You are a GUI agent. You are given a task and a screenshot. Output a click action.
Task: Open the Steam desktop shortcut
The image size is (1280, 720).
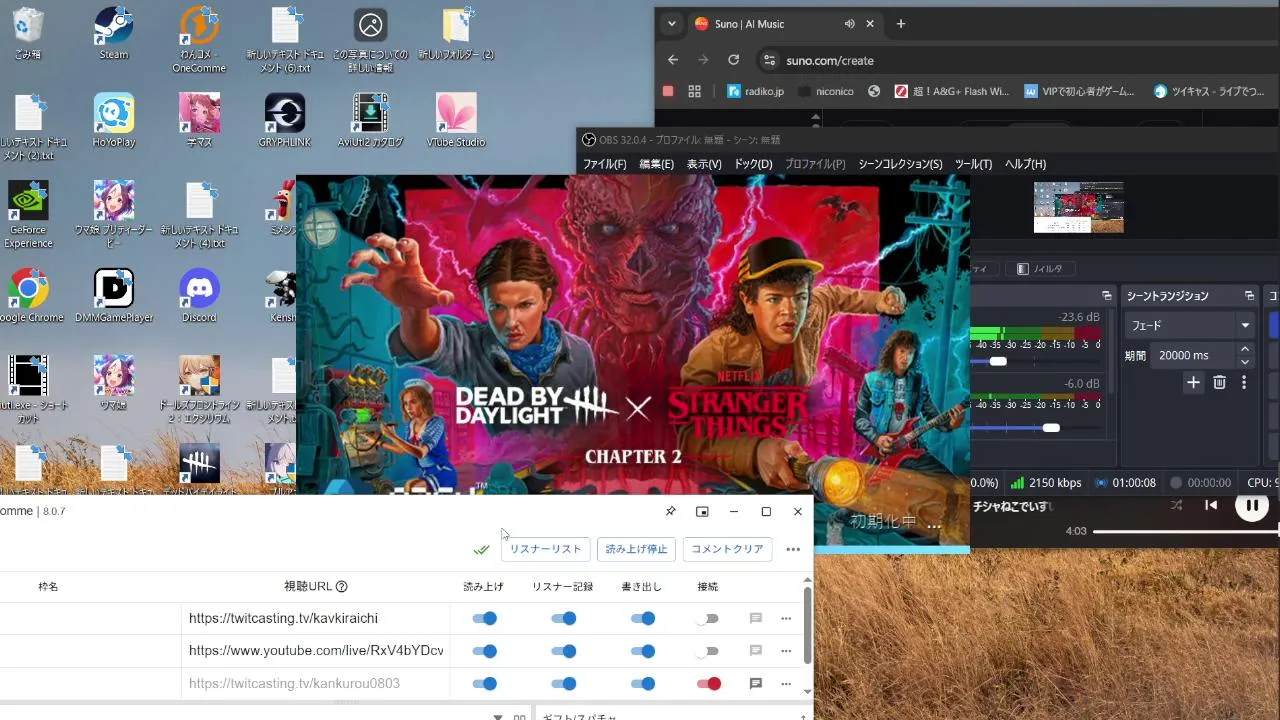pos(114,33)
